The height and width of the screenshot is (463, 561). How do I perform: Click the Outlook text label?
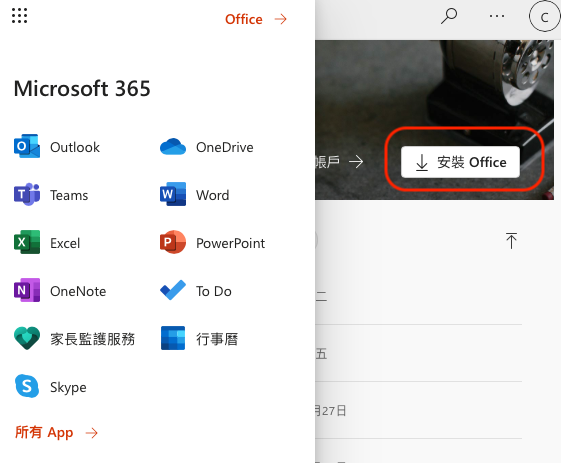click(x=75, y=147)
